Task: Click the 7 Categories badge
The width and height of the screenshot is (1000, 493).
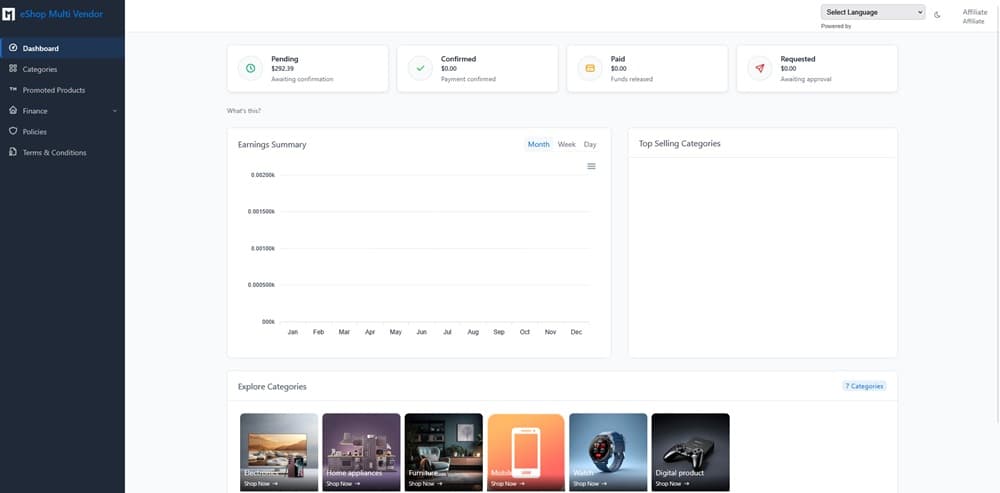Action: (x=863, y=385)
